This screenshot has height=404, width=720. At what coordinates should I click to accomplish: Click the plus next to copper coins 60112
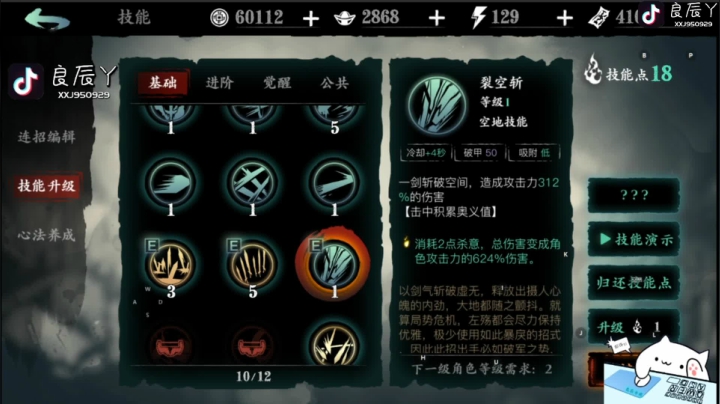click(x=311, y=18)
